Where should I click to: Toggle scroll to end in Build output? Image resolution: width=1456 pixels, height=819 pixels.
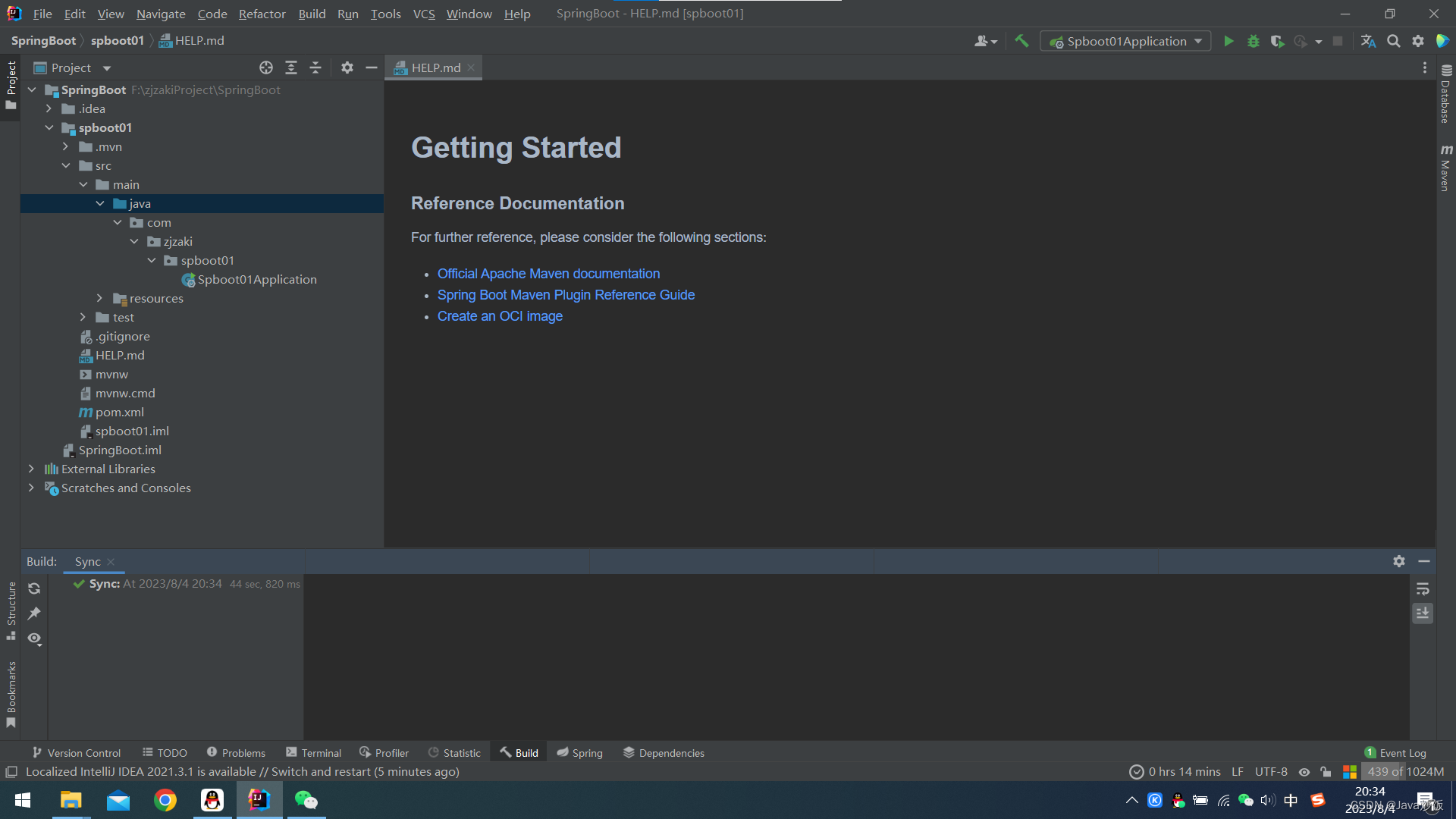pyautogui.click(x=1423, y=613)
